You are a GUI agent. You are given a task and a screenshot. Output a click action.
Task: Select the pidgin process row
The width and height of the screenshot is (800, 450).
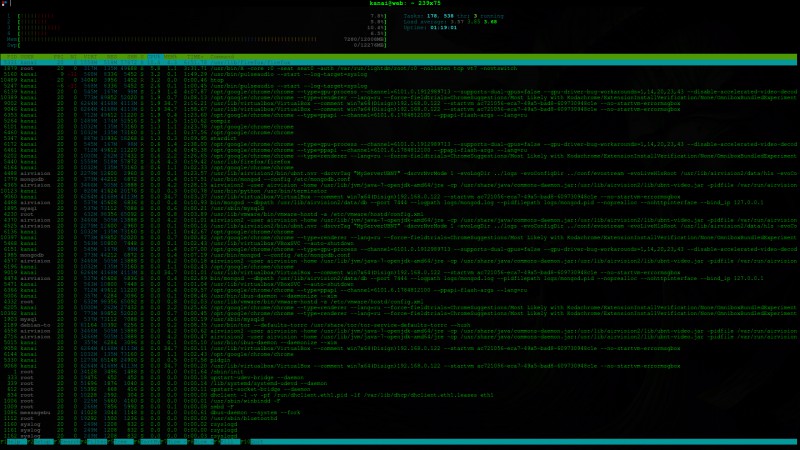(398, 360)
